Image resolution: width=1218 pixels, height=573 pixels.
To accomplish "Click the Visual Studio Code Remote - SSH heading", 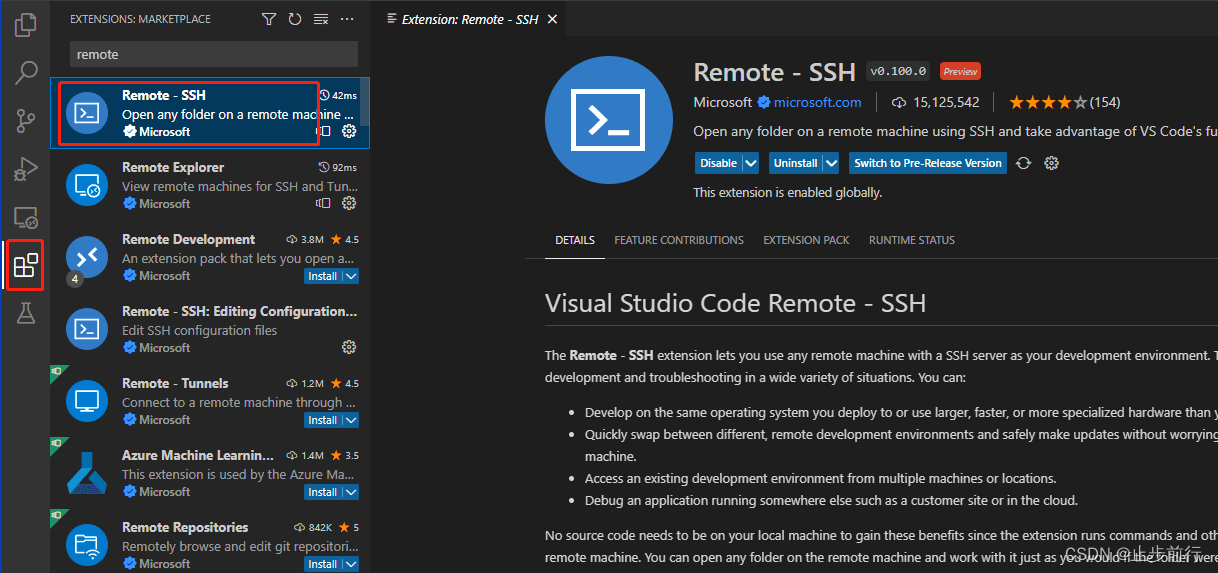I will pyautogui.click(x=736, y=303).
